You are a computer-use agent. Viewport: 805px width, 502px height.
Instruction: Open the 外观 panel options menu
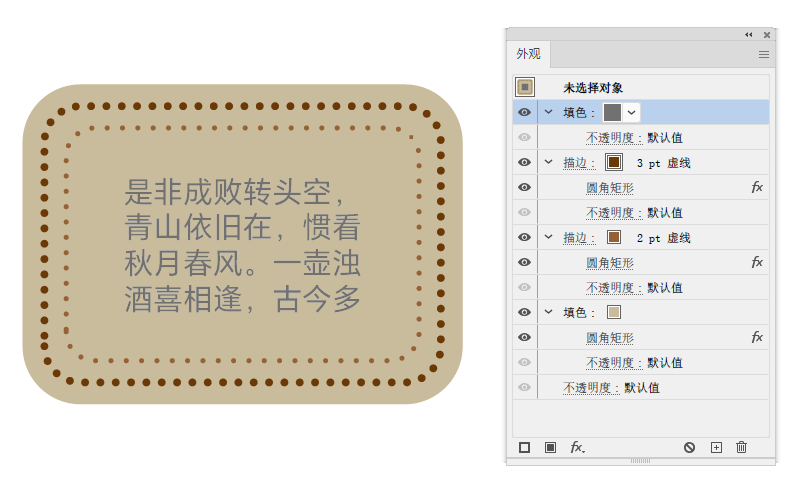pos(764,55)
